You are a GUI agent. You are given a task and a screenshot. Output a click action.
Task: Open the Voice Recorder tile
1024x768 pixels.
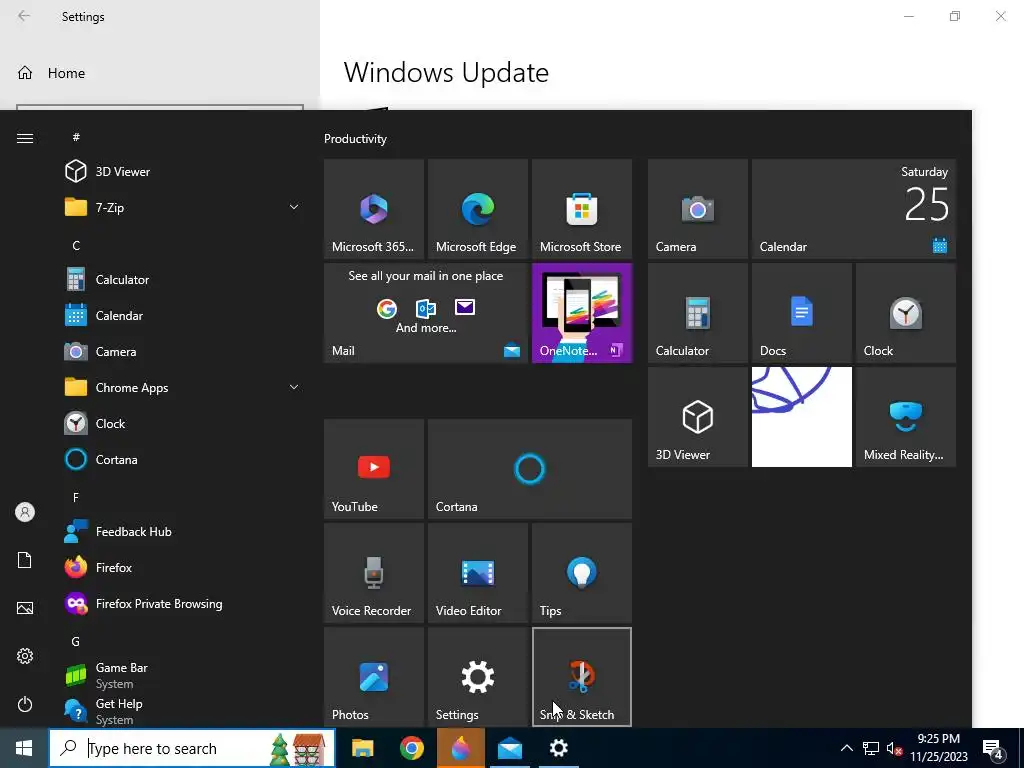(374, 573)
